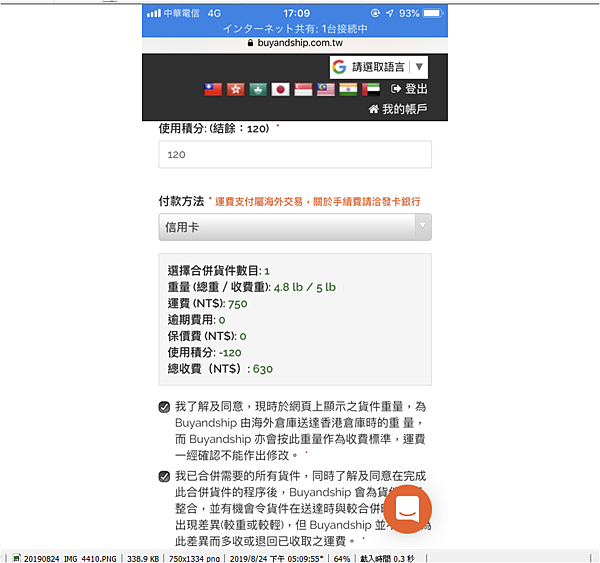
Task: Click the buyandship.com.tw address bar
Action: (x=295, y=43)
